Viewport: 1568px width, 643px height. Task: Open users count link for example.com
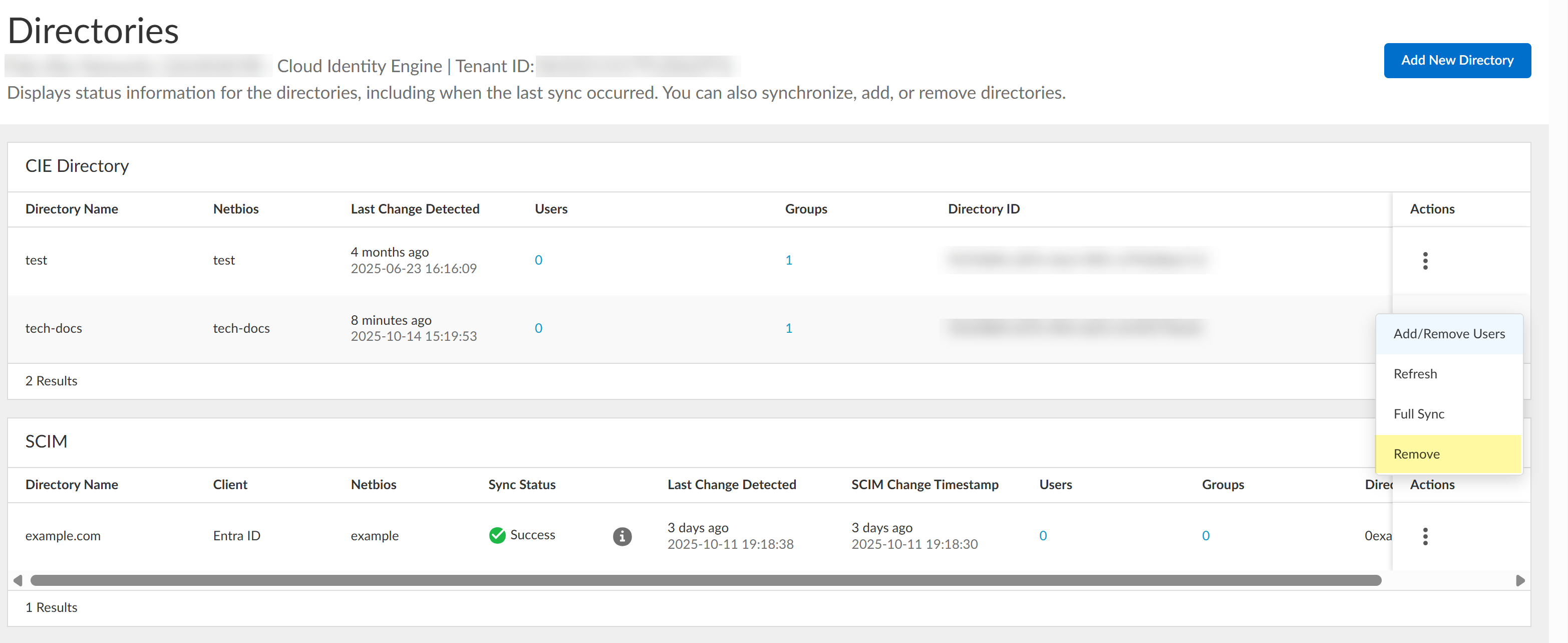click(1043, 536)
